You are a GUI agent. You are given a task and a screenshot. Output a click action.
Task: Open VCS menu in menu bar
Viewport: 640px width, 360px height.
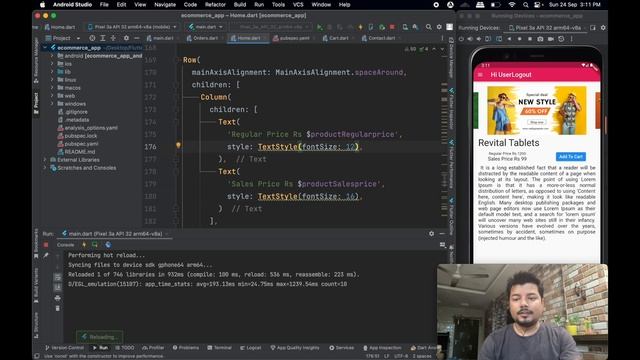[298, 5]
